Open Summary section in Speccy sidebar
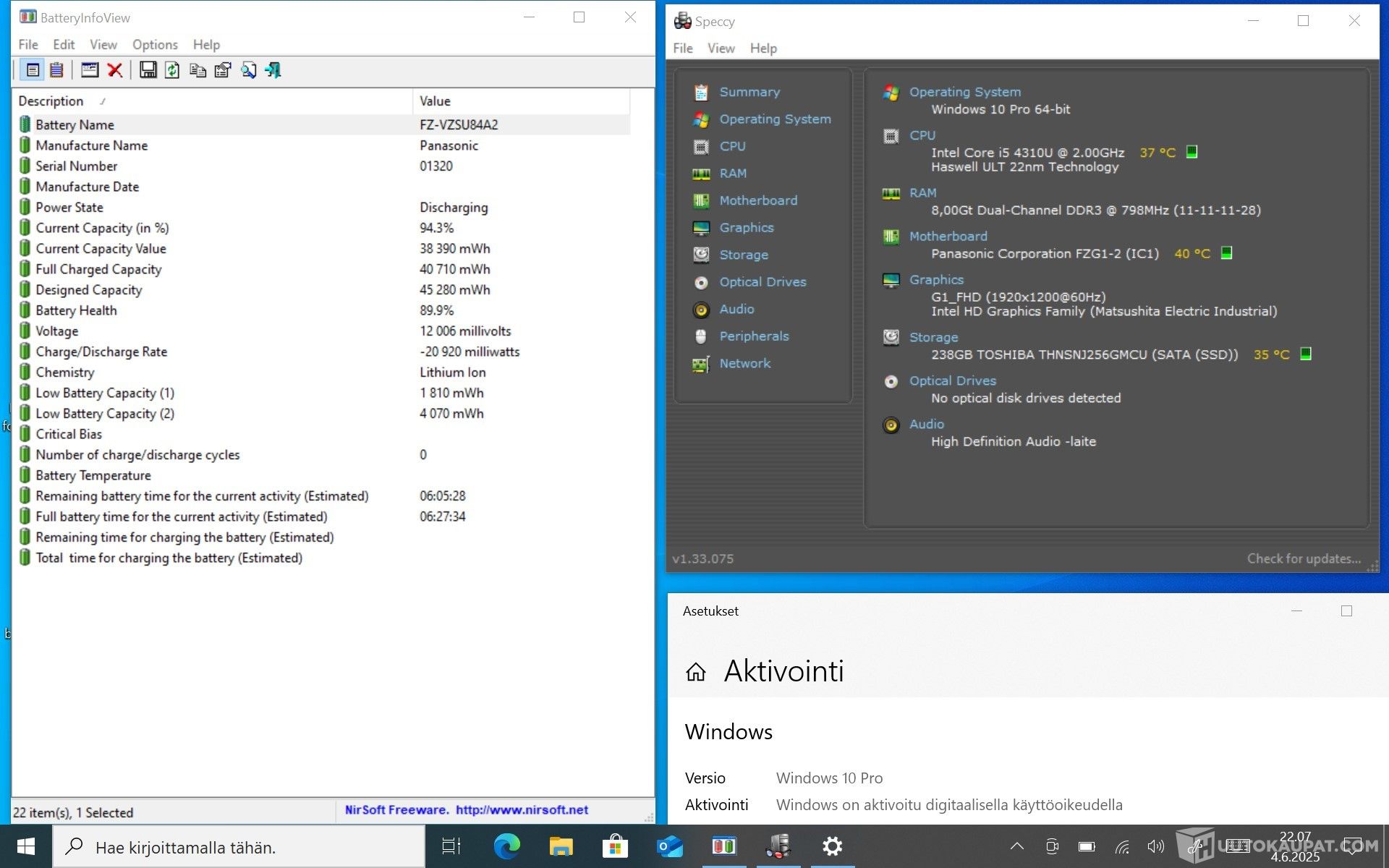Viewport: 1389px width, 868px height. coord(749,92)
